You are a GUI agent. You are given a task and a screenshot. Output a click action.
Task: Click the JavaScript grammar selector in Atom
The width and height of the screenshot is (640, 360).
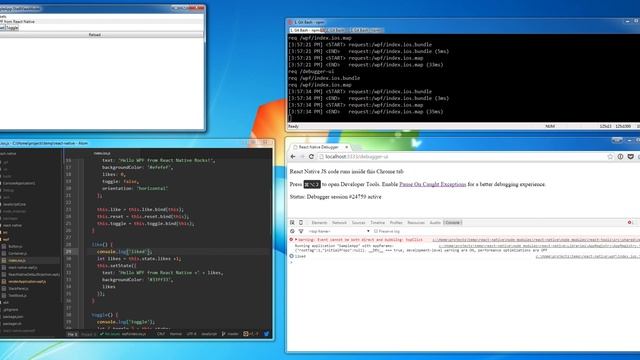[x=209, y=334]
